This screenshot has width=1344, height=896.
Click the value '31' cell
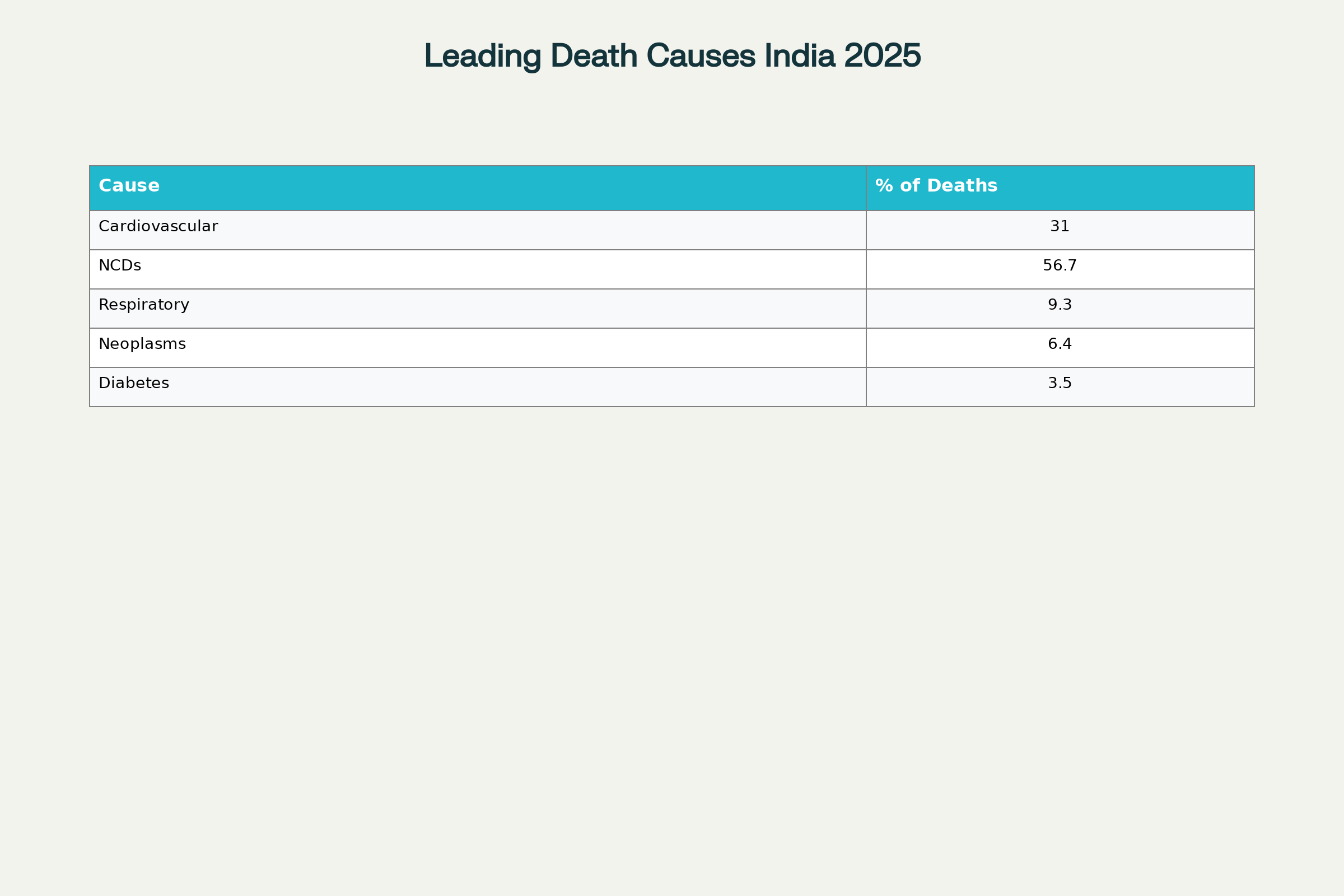pyautogui.click(x=1060, y=230)
